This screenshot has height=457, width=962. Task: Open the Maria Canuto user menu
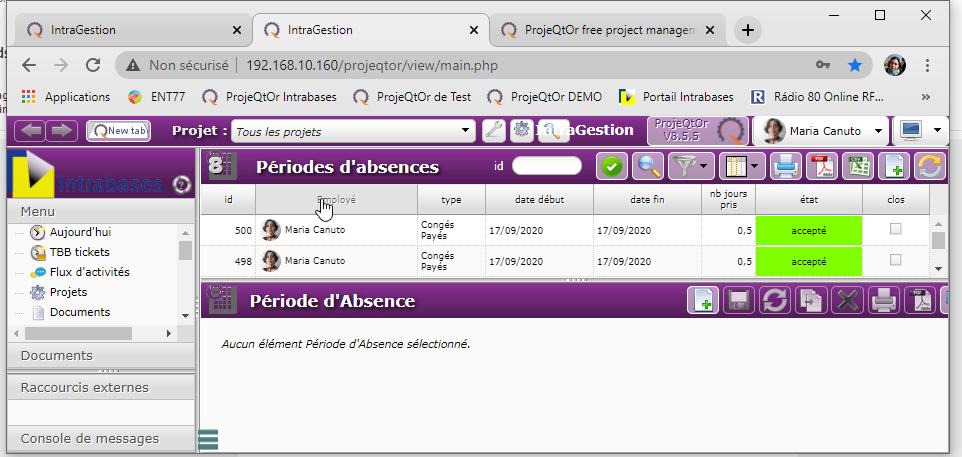pyautogui.click(x=820, y=131)
